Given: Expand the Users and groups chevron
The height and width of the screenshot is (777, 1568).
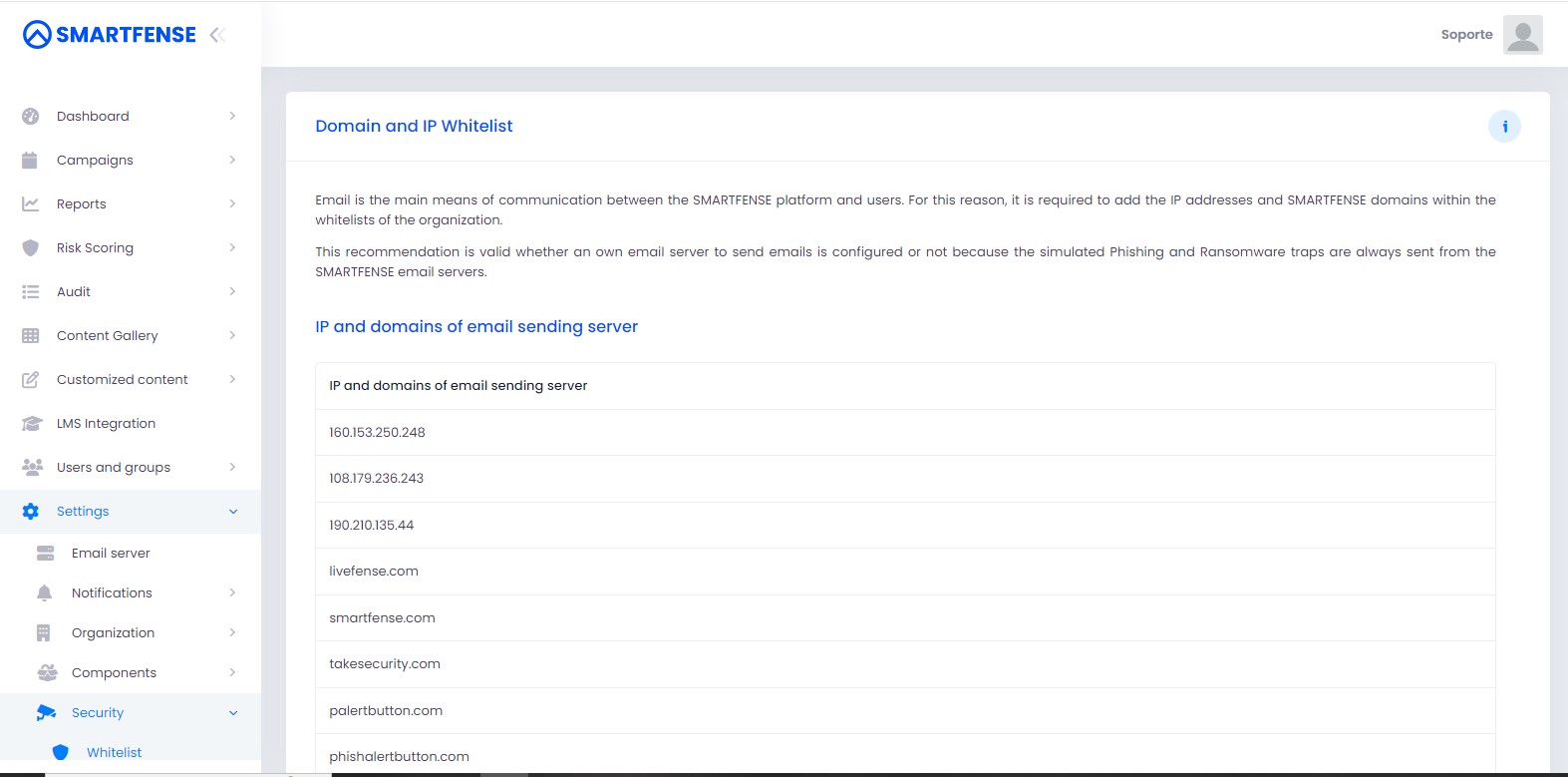Looking at the screenshot, I should pos(232,467).
